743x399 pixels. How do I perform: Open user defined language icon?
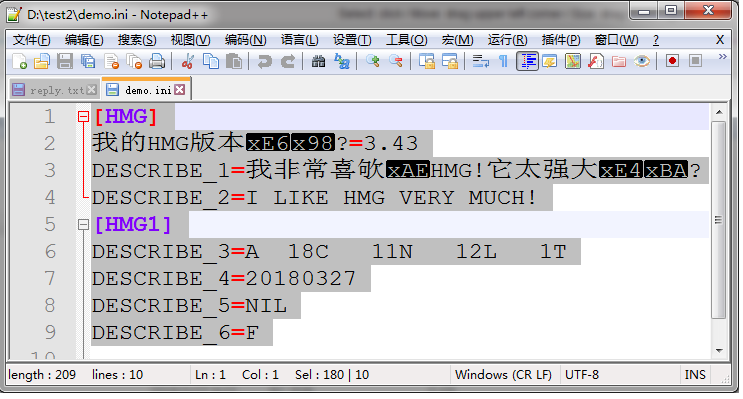(x=550, y=61)
